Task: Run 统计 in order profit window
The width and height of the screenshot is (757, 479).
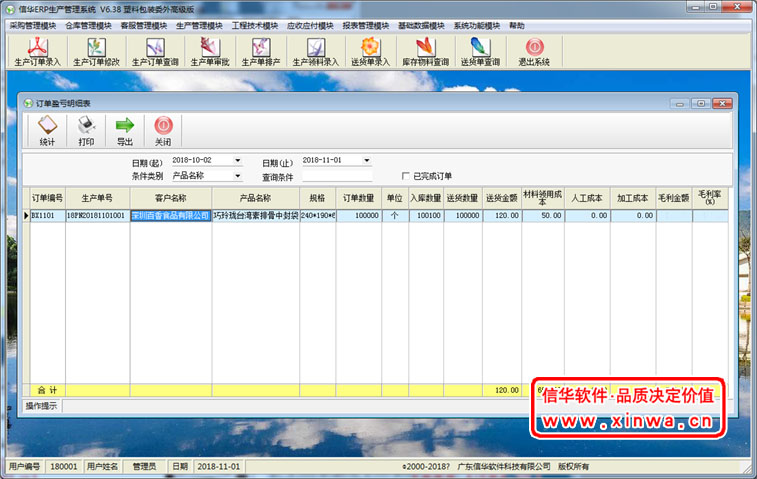Action: click(47, 131)
